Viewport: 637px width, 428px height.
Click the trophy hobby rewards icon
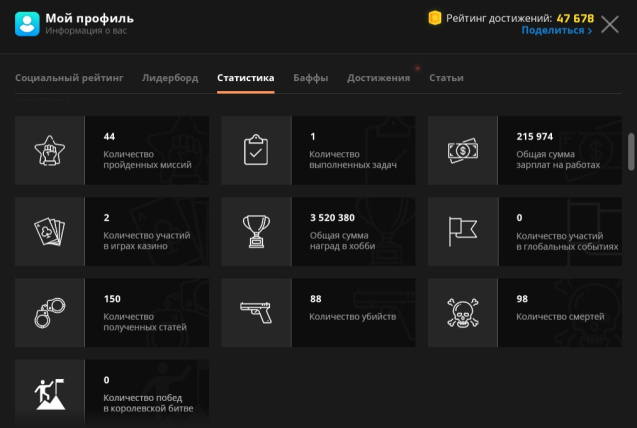[x=256, y=231]
